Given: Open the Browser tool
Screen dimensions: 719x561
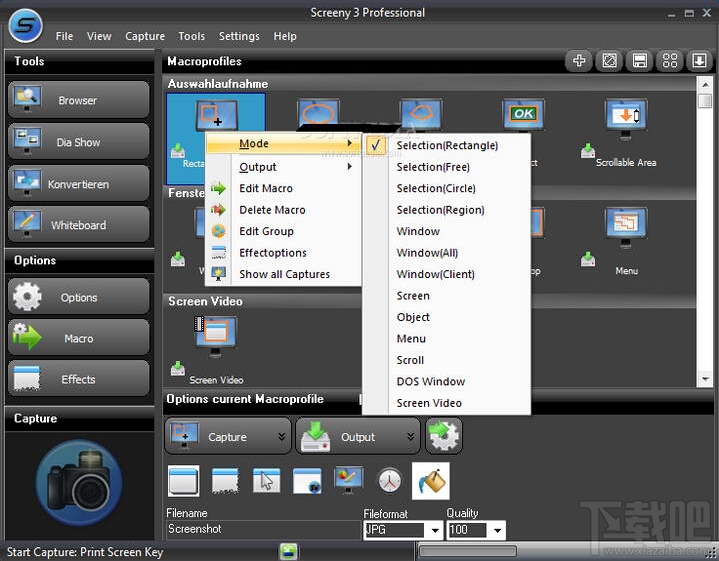Looking at the screenshot, I should [x=79, y=100].
